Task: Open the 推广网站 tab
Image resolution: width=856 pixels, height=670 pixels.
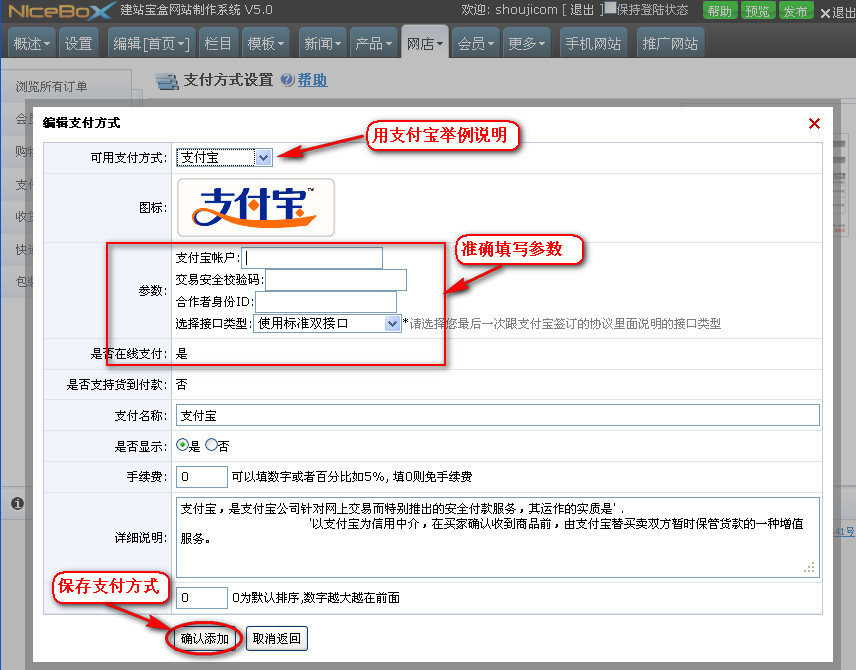Action: click(670, 43)
